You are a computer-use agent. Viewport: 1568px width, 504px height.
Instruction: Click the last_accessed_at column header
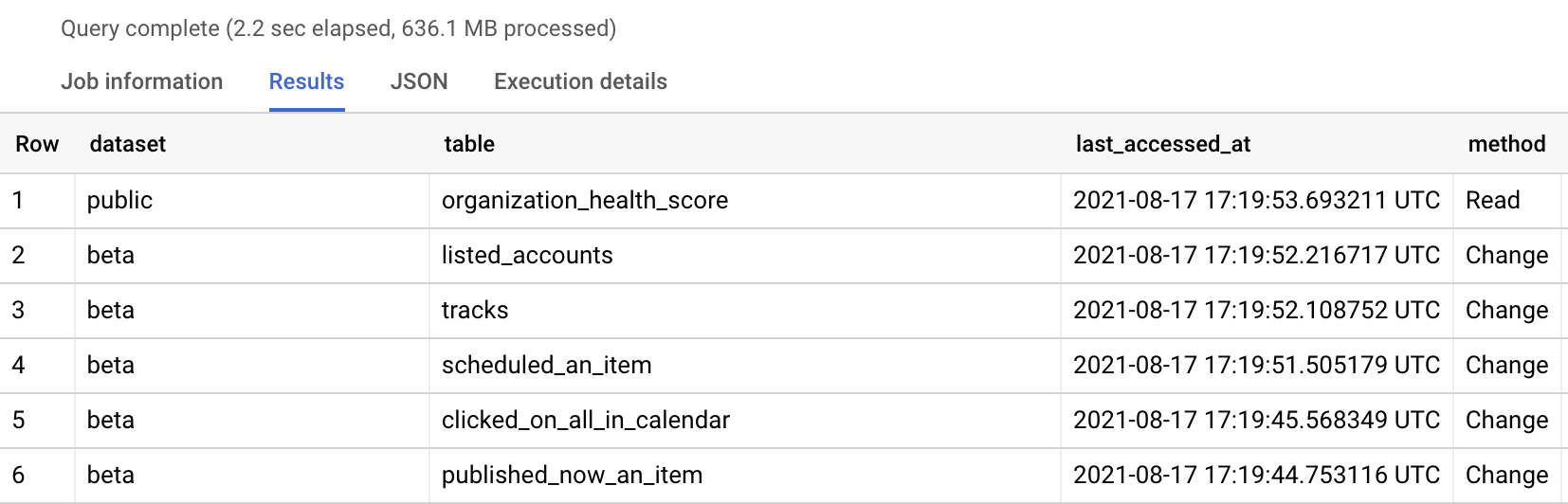(x=1162, y=144)
